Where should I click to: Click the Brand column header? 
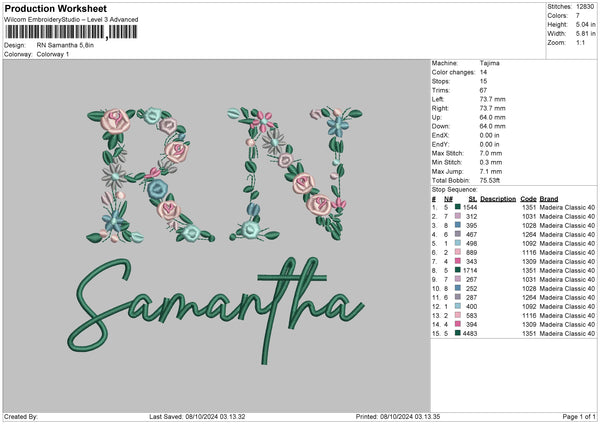point(549,198)
